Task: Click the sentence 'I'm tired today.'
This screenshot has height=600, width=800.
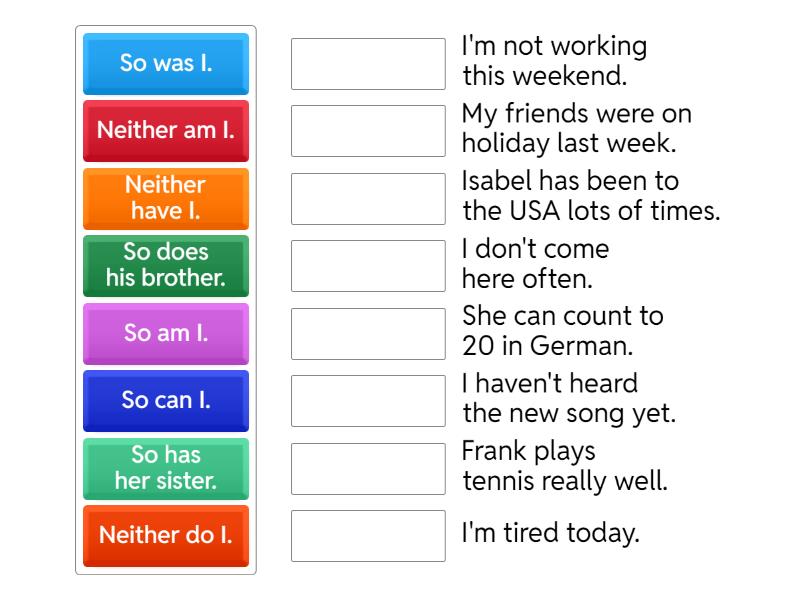Action: coord(550,534)
